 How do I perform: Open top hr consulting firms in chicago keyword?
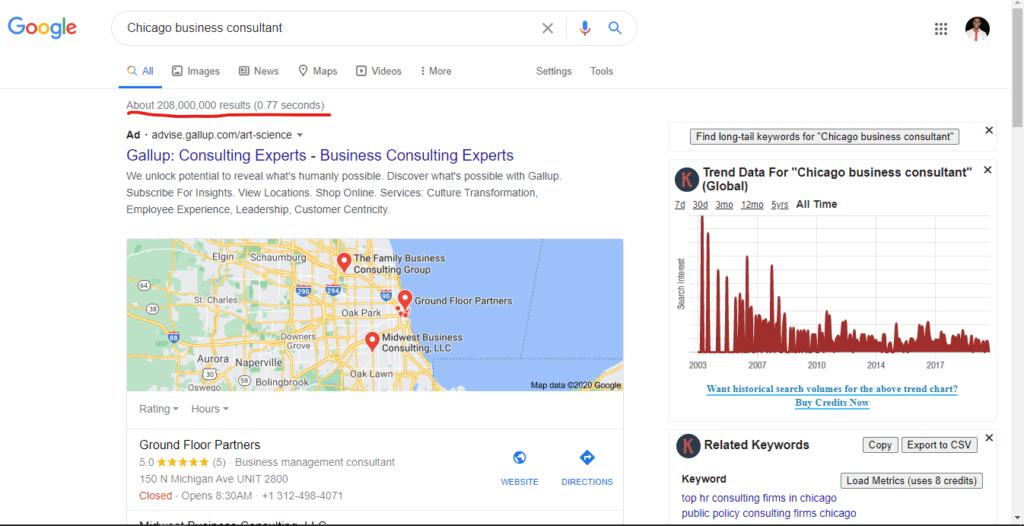pyautogui.click(x=759, y=499)
